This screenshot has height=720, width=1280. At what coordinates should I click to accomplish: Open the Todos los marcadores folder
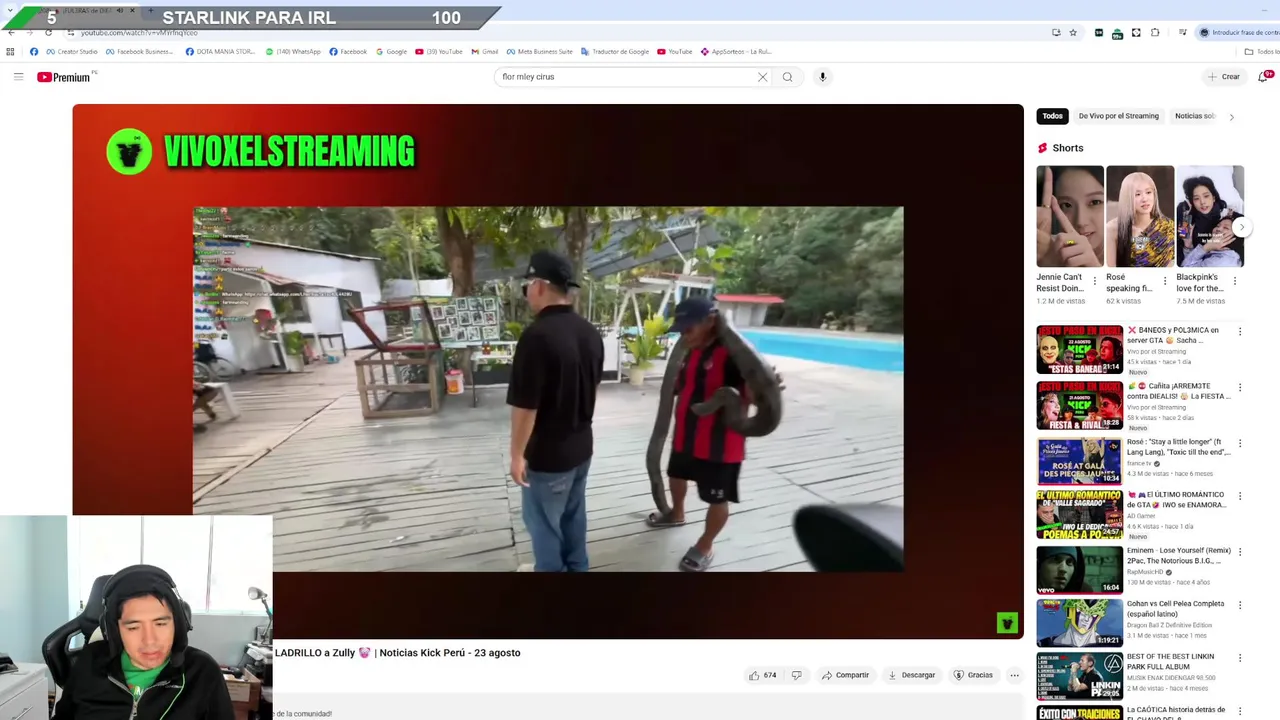[1262, 52]
